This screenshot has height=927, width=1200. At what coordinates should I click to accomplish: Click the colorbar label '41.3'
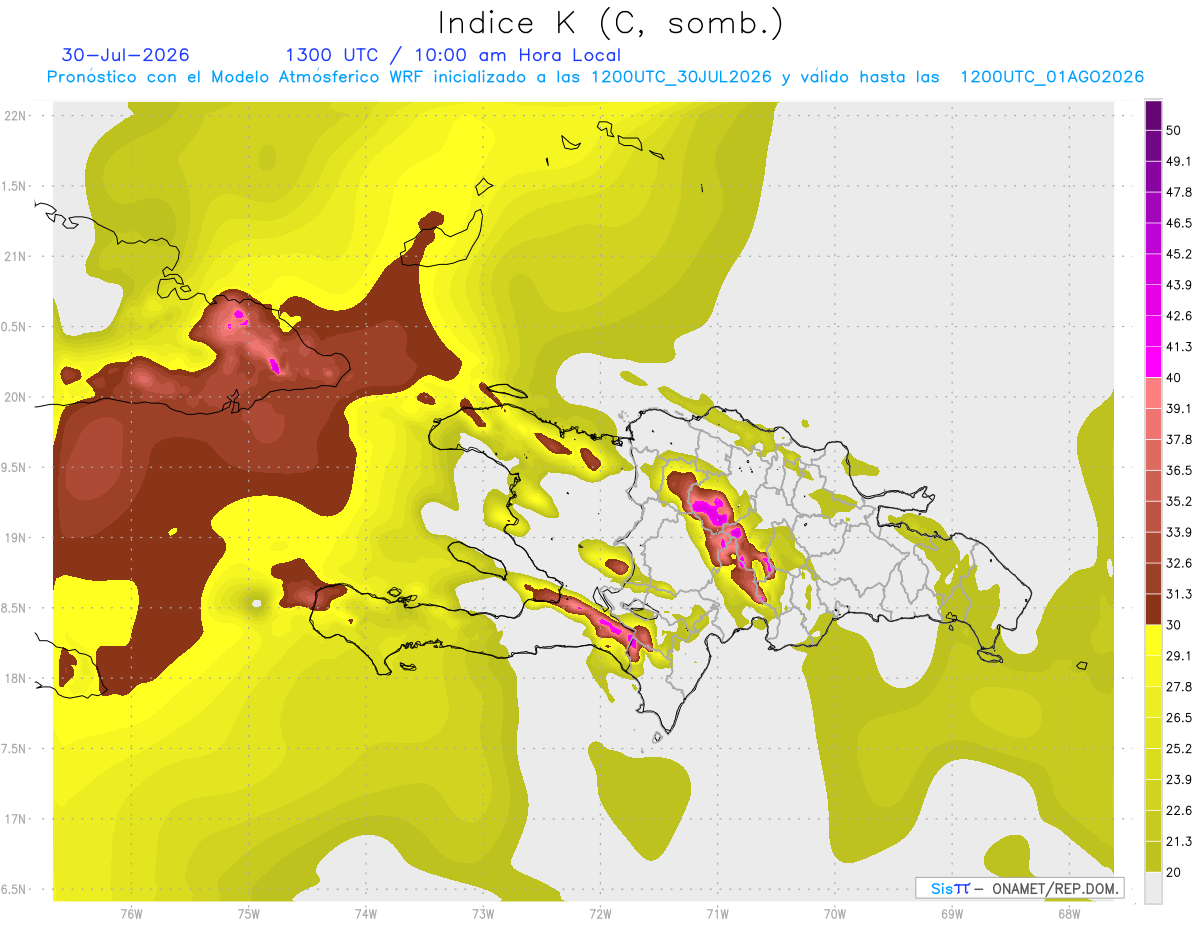pyautogui.click(x=1179, y=347)
